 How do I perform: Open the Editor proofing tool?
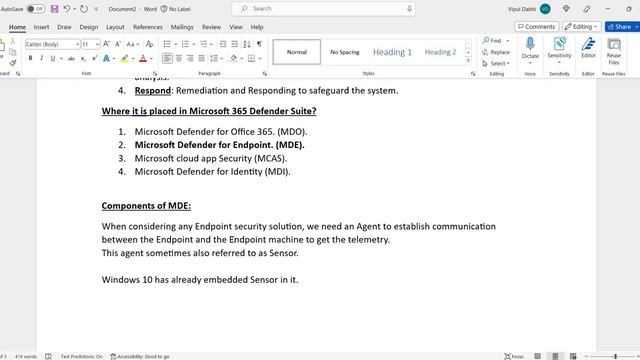[588, 48]
